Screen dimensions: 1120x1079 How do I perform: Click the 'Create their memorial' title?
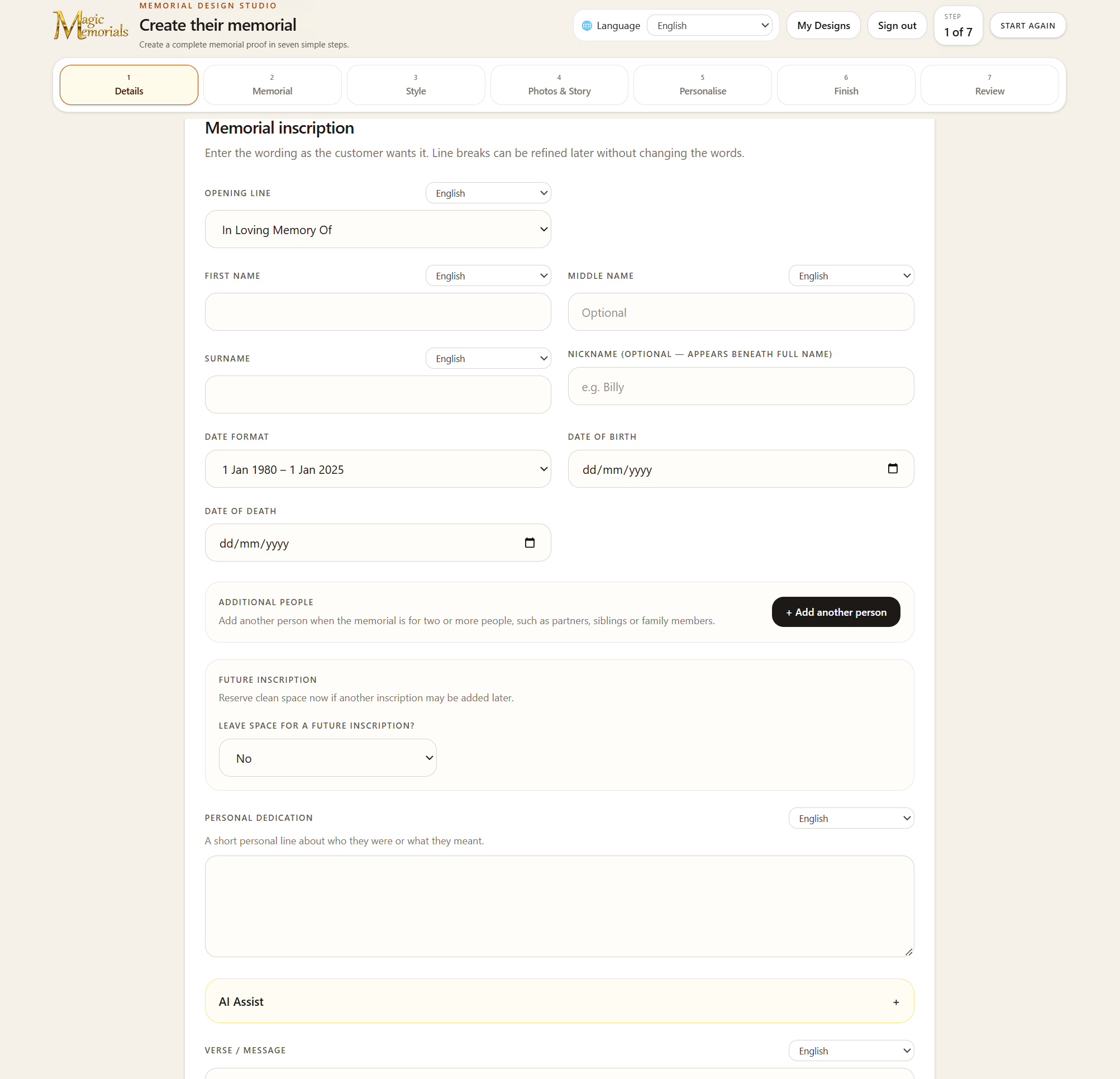coord(218,25)
